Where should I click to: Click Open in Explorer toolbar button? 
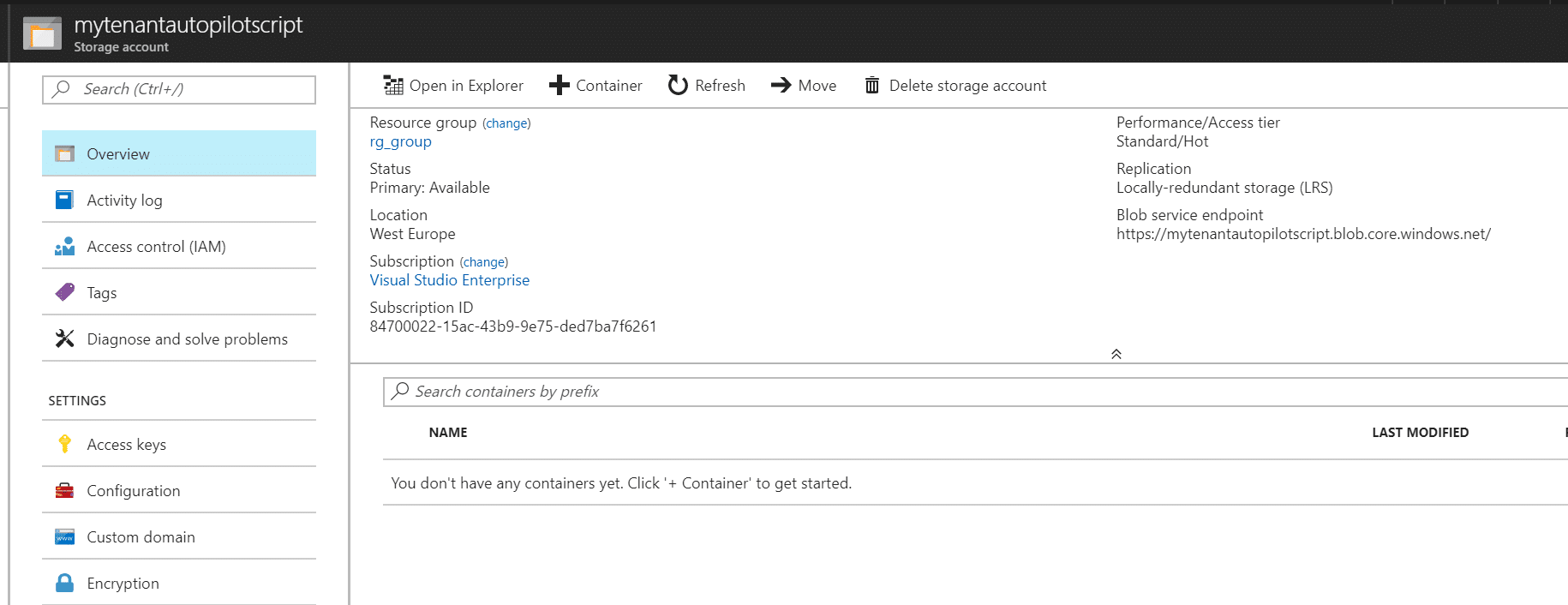tap(453, 85)
